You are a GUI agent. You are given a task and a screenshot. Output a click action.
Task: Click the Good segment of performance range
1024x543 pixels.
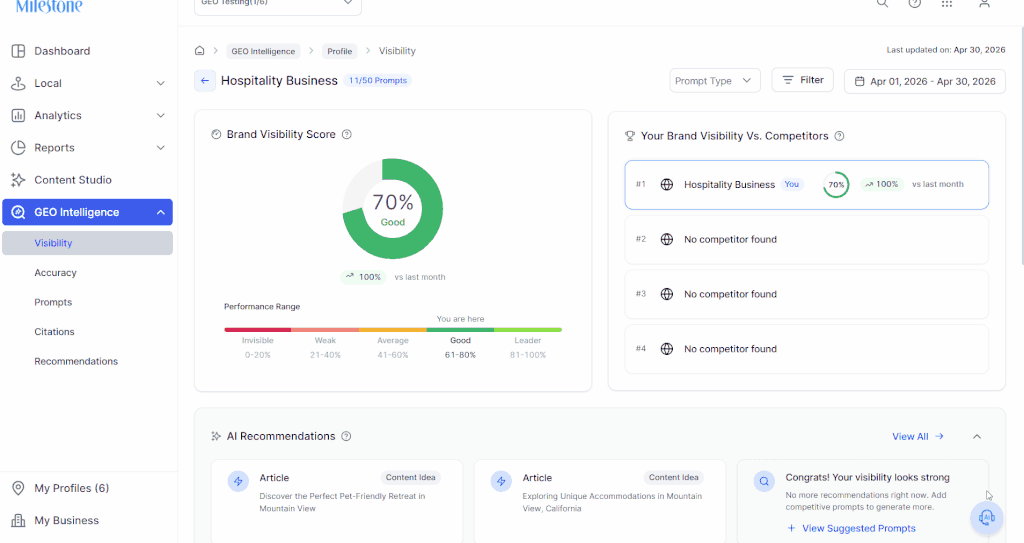pos(460,330)
